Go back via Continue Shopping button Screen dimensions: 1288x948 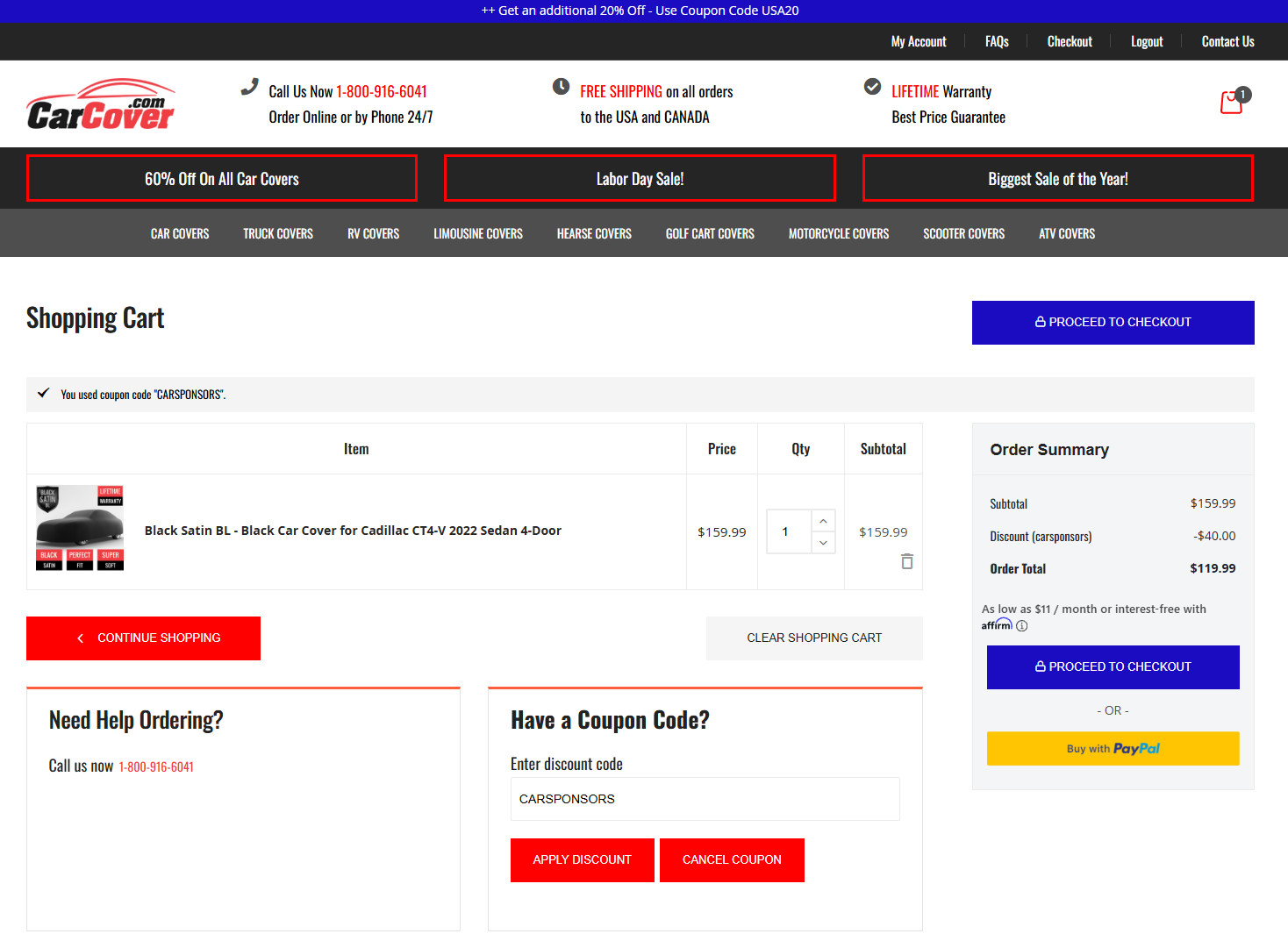pos(143,638)
